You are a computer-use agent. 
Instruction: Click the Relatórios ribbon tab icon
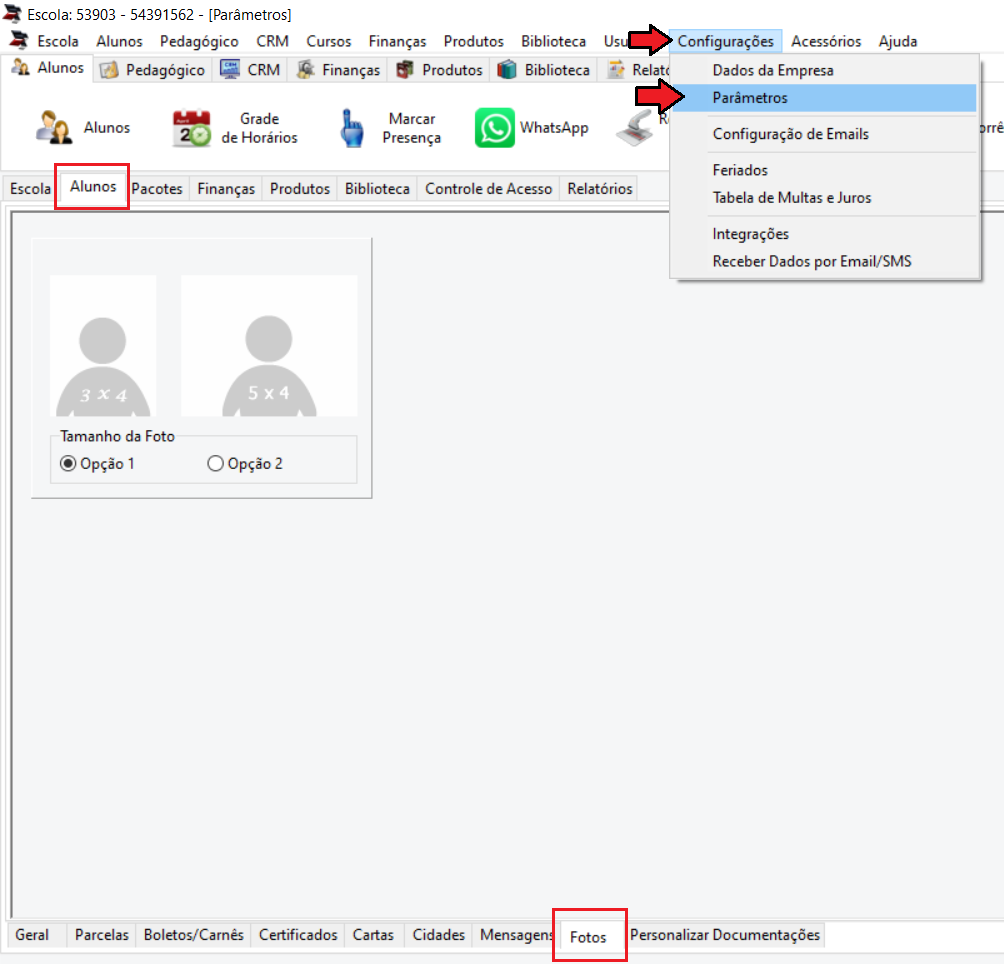616,69
